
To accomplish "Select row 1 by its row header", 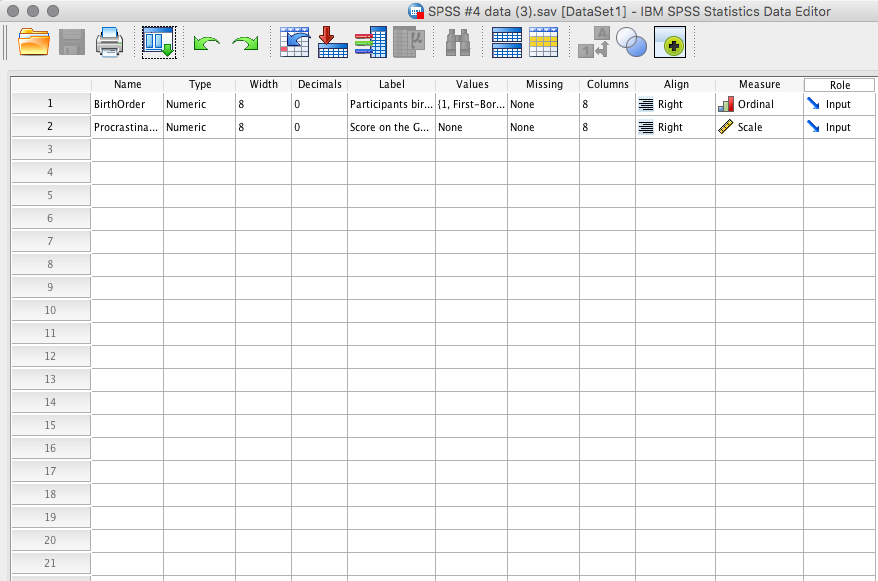I will (x=50, y=103).
